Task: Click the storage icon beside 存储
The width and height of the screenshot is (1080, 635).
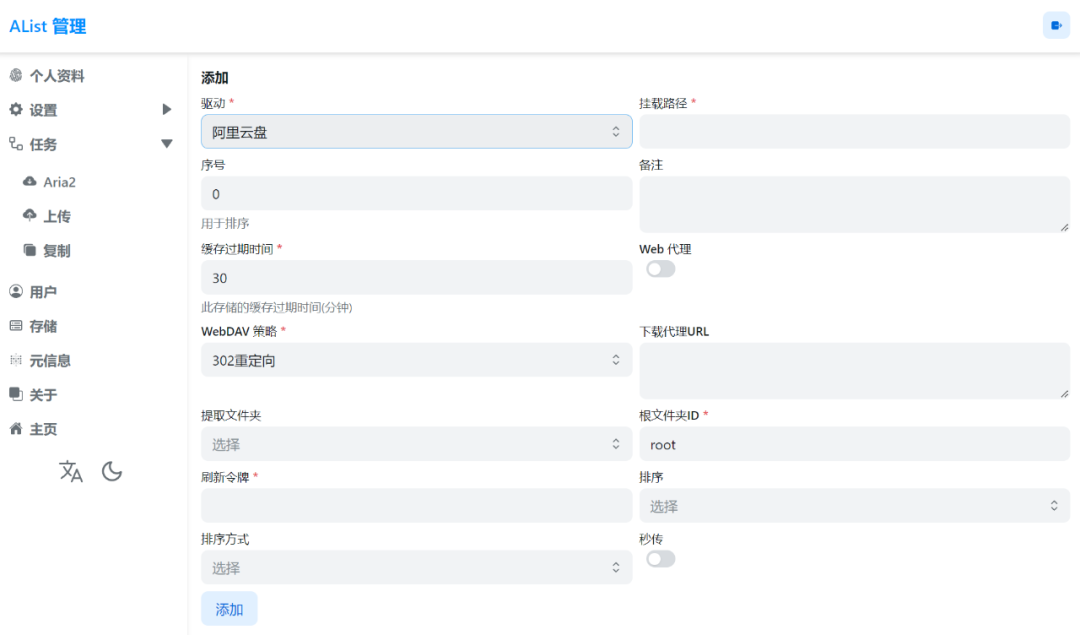Action: (16, 326)
